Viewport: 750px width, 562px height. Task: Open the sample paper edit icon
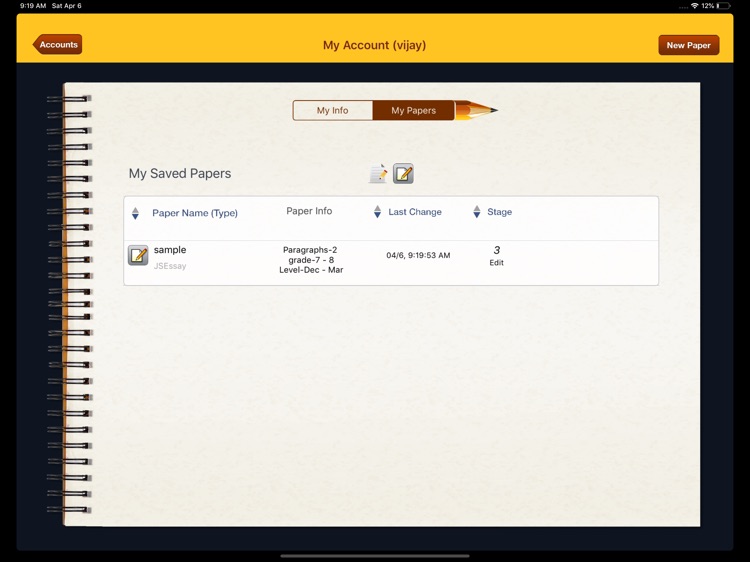tap(138, 255)
